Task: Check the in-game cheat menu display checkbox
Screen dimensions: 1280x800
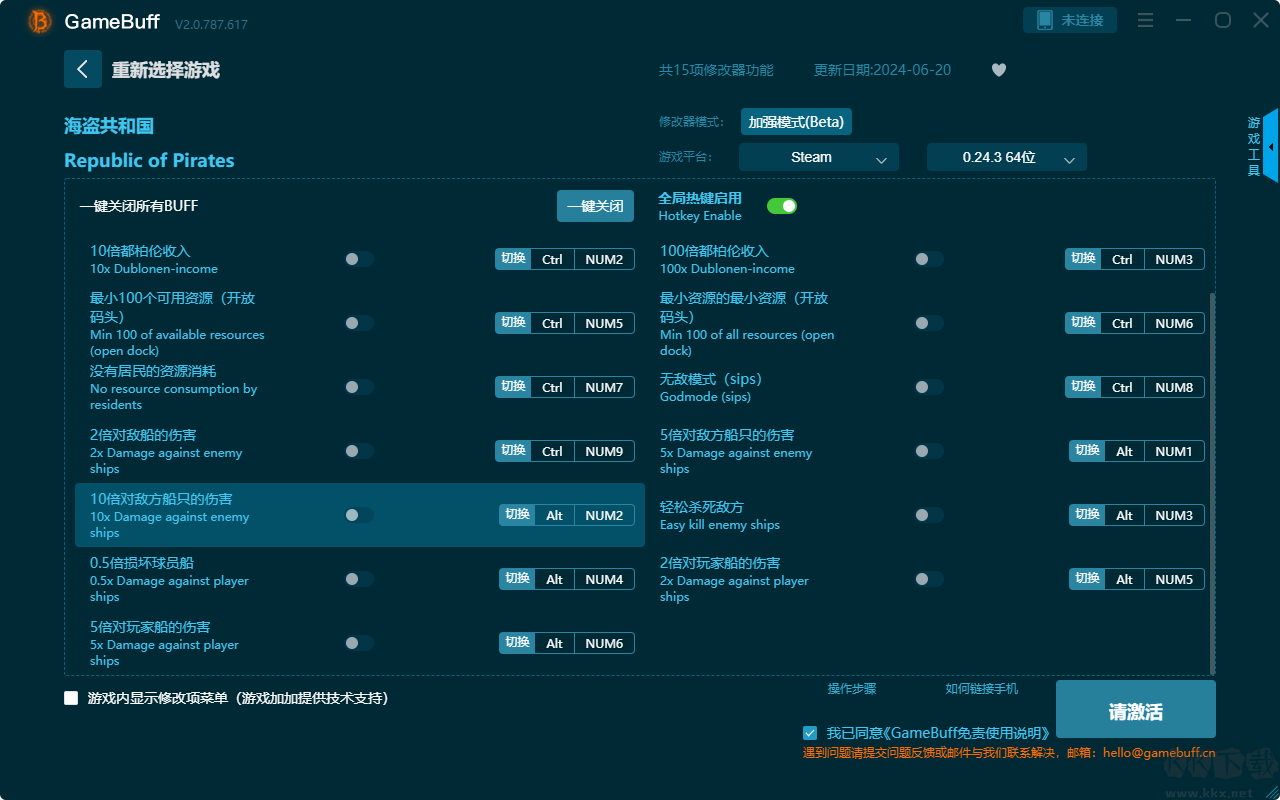Action: [x=71, y=698]
